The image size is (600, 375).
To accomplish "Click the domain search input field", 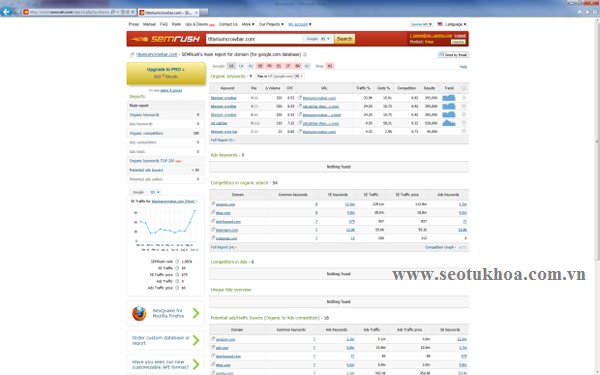I will (x=254, y=39).
